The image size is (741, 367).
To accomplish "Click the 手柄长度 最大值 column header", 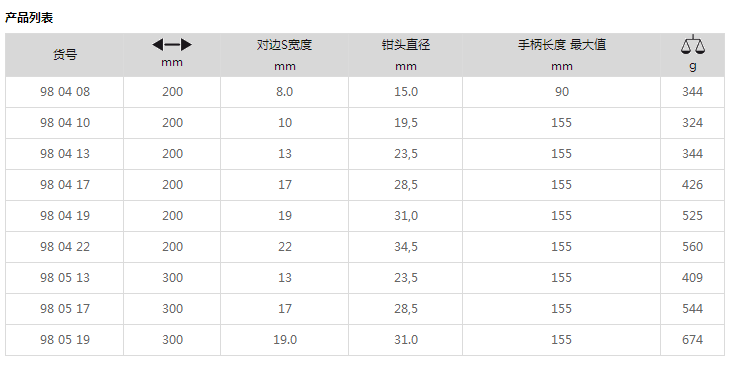I will [561, 45].
